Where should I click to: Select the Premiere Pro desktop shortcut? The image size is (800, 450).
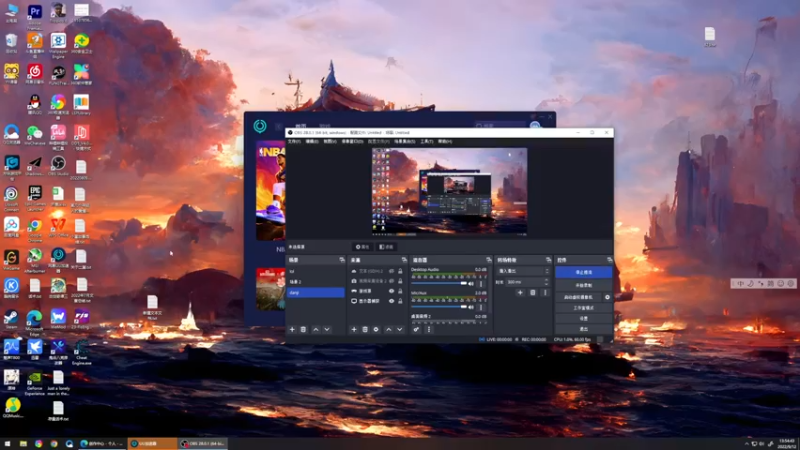[35, 15]
